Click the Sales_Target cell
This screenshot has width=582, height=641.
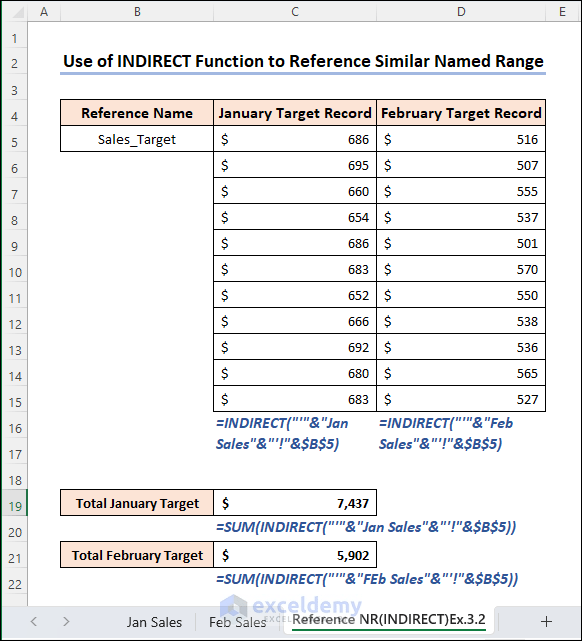point(137,139)
